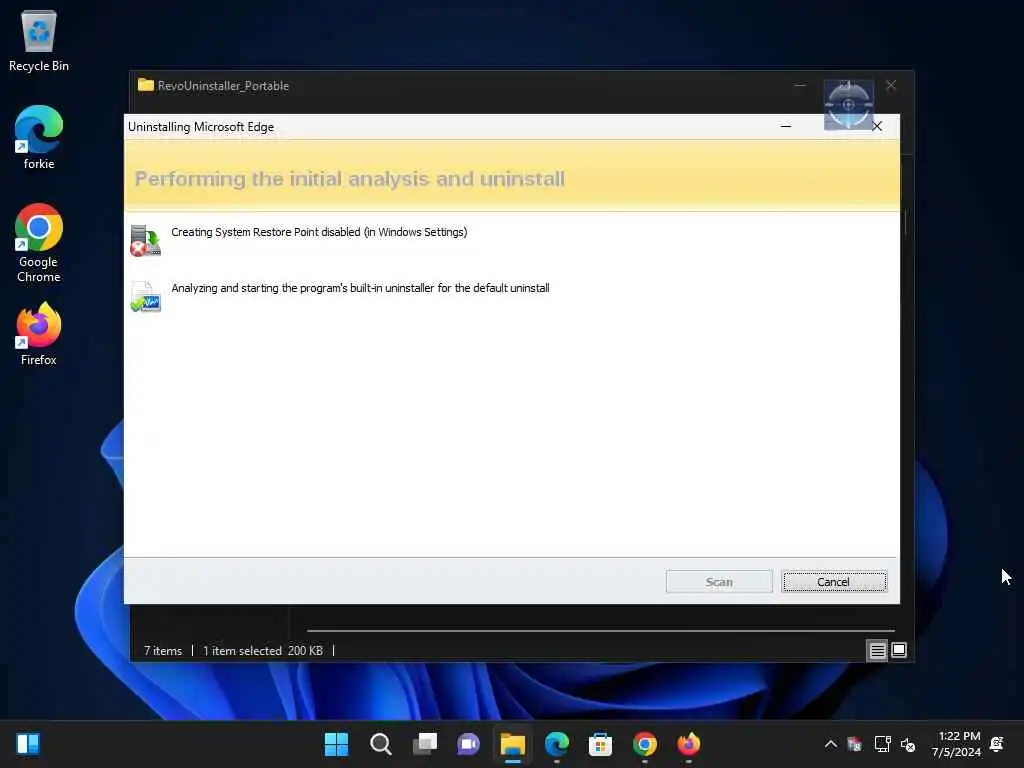Open taskbar Search
The height and width of the screenshot is (768, 1024).
pyautogui.click(x=380, y=744)
